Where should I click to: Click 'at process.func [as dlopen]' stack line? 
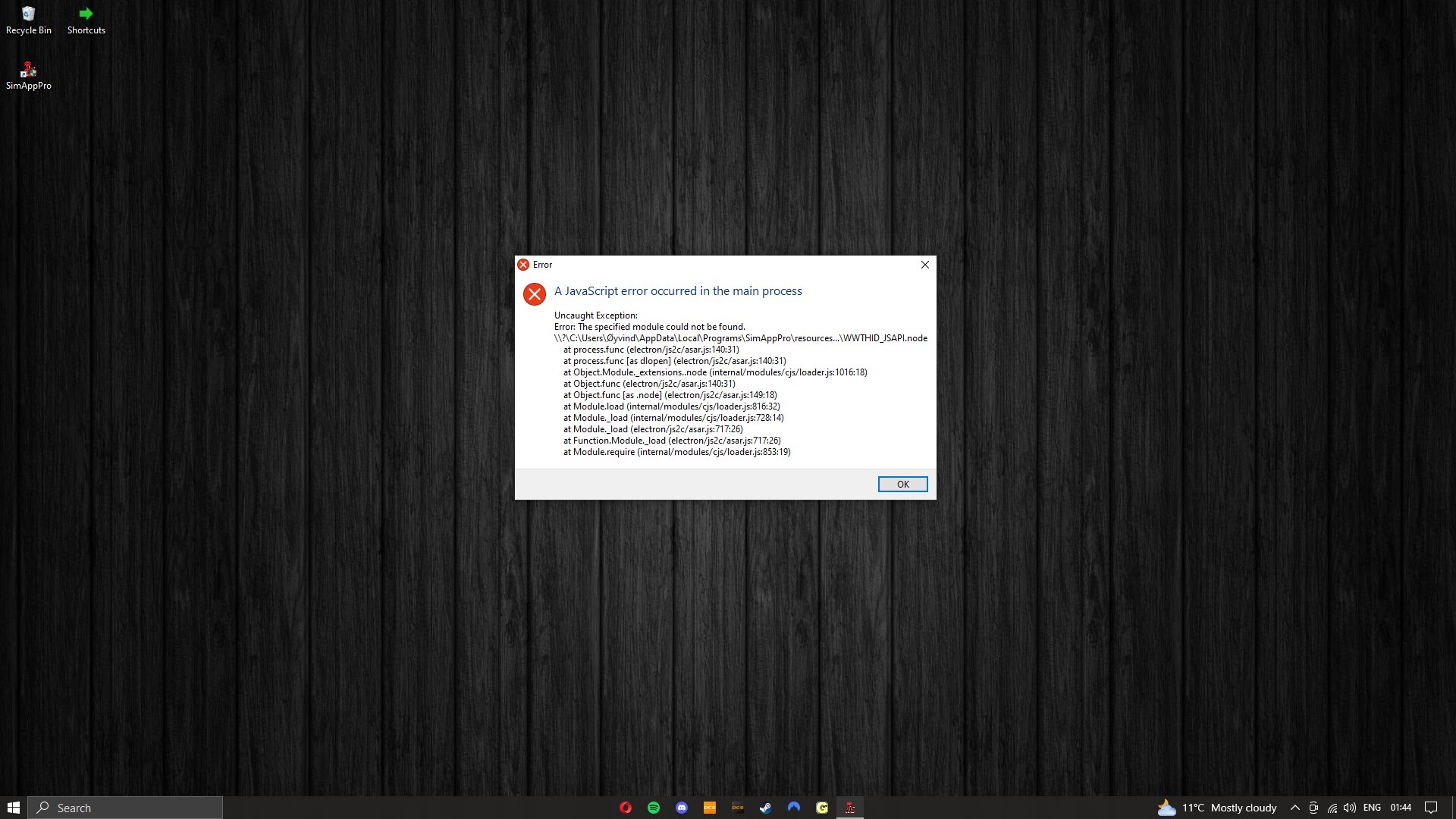675,361
